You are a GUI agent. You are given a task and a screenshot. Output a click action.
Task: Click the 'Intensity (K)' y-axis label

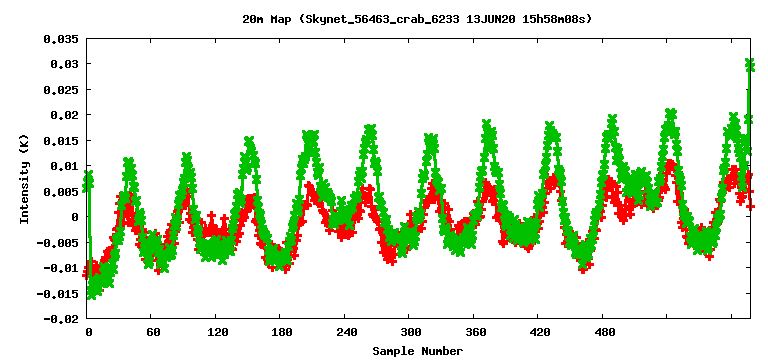click(x=25, y=178)
